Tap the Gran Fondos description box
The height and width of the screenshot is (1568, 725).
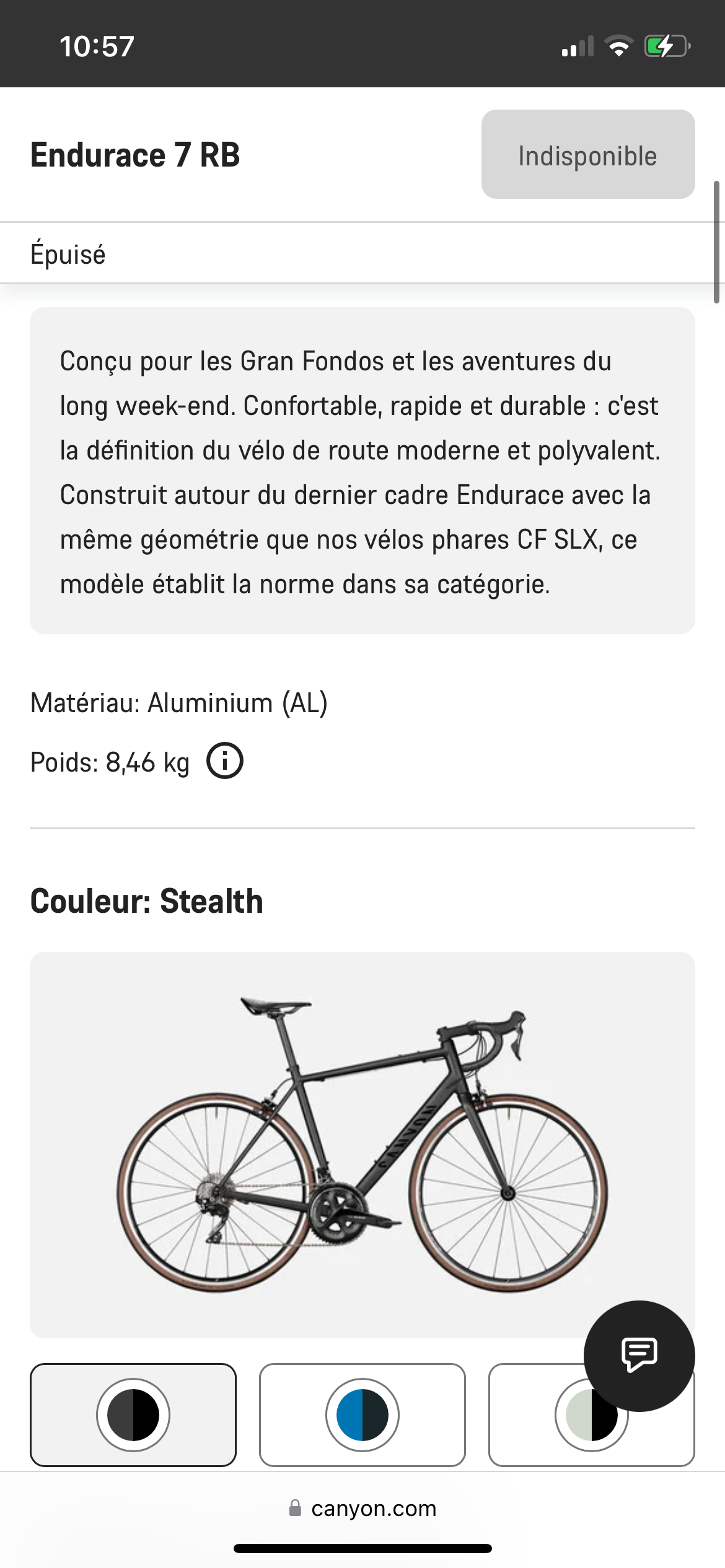362,471
